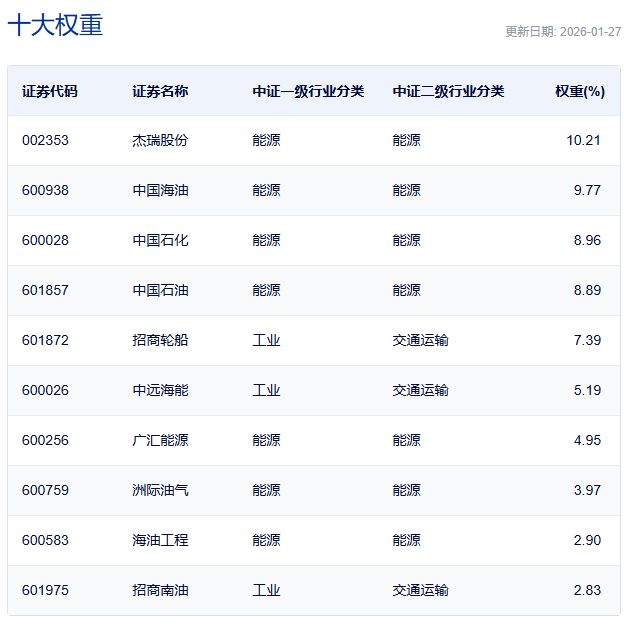This screenshot has width=624, height=624.
Task: Click the 中证一级行业分类 column header
Action: click(308, 91)
